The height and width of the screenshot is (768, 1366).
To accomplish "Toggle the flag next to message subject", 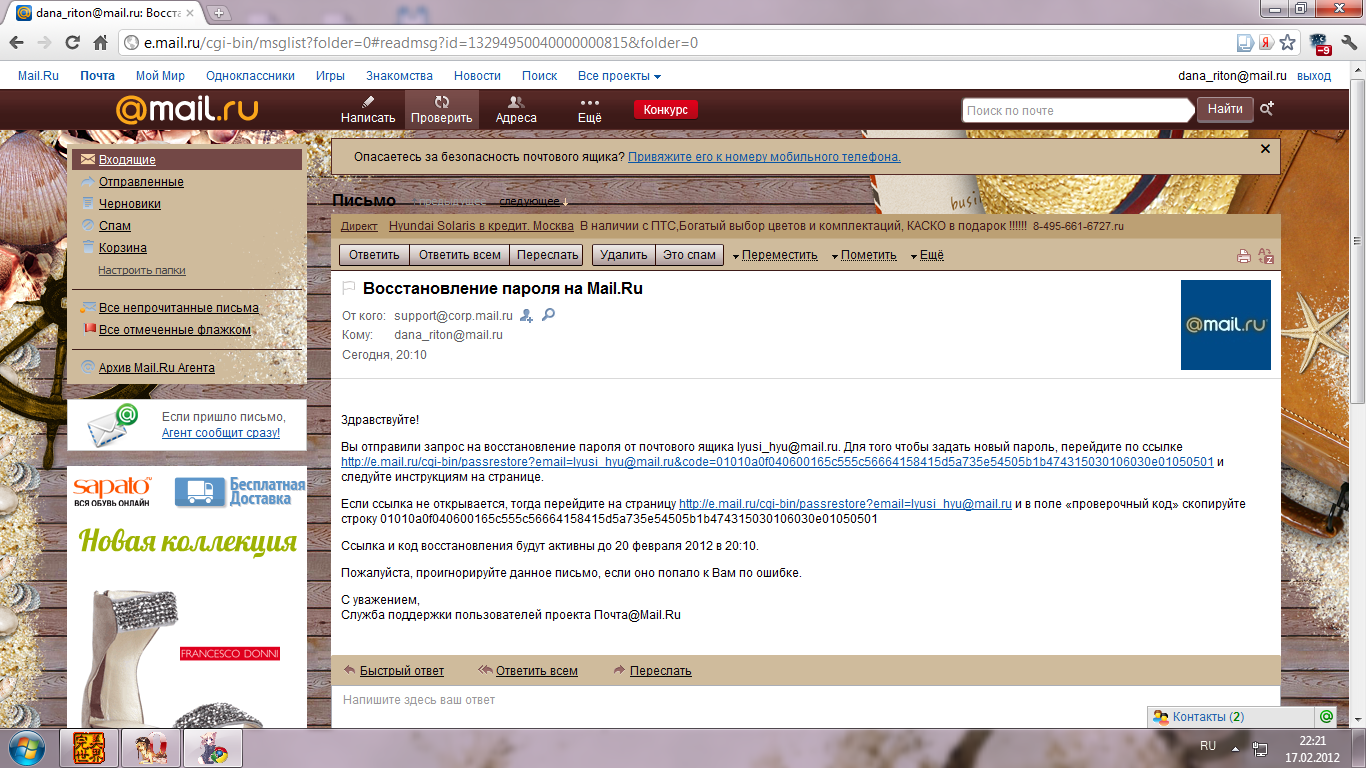I will (x=349, y=289).
